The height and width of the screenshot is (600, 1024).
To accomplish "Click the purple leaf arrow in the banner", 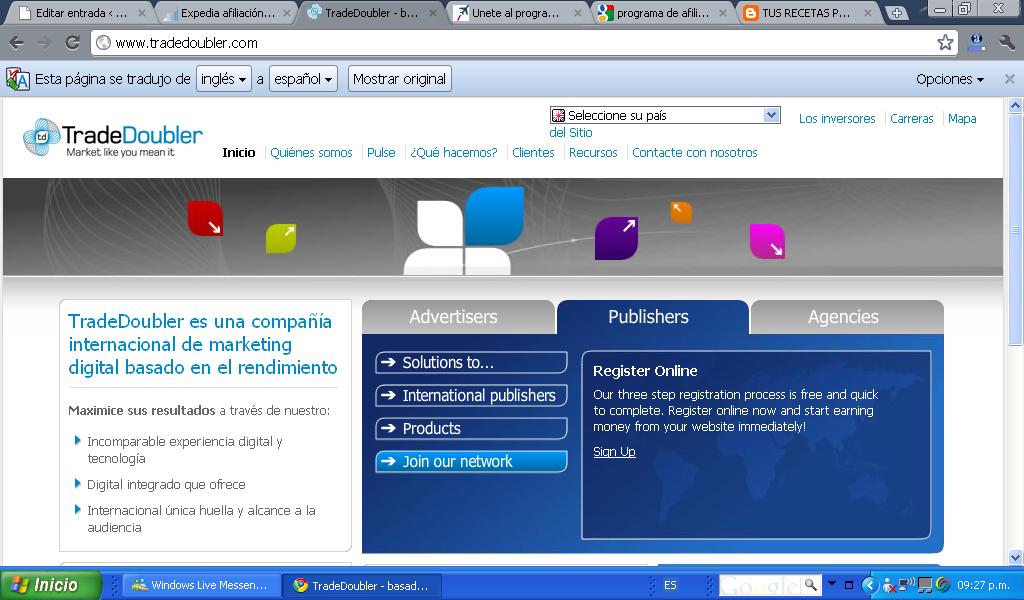I will pos(616,238).
